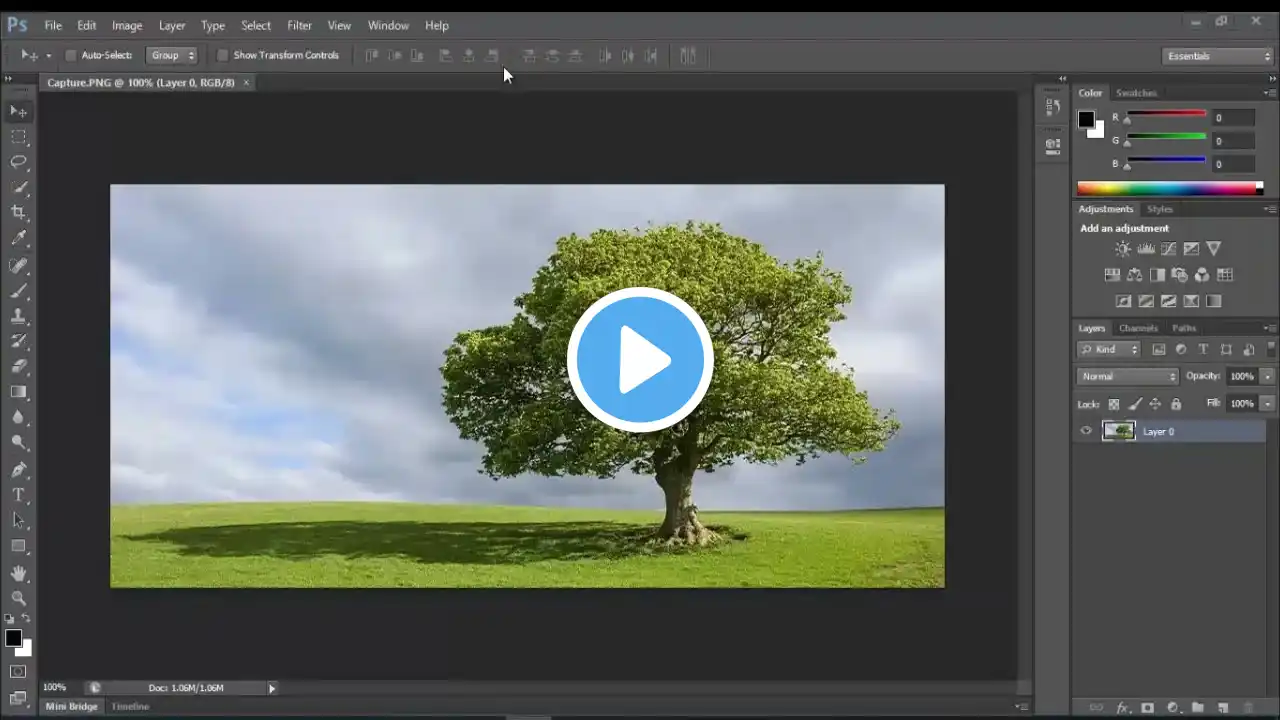Switch to the Paths tab

point(1184,328)
